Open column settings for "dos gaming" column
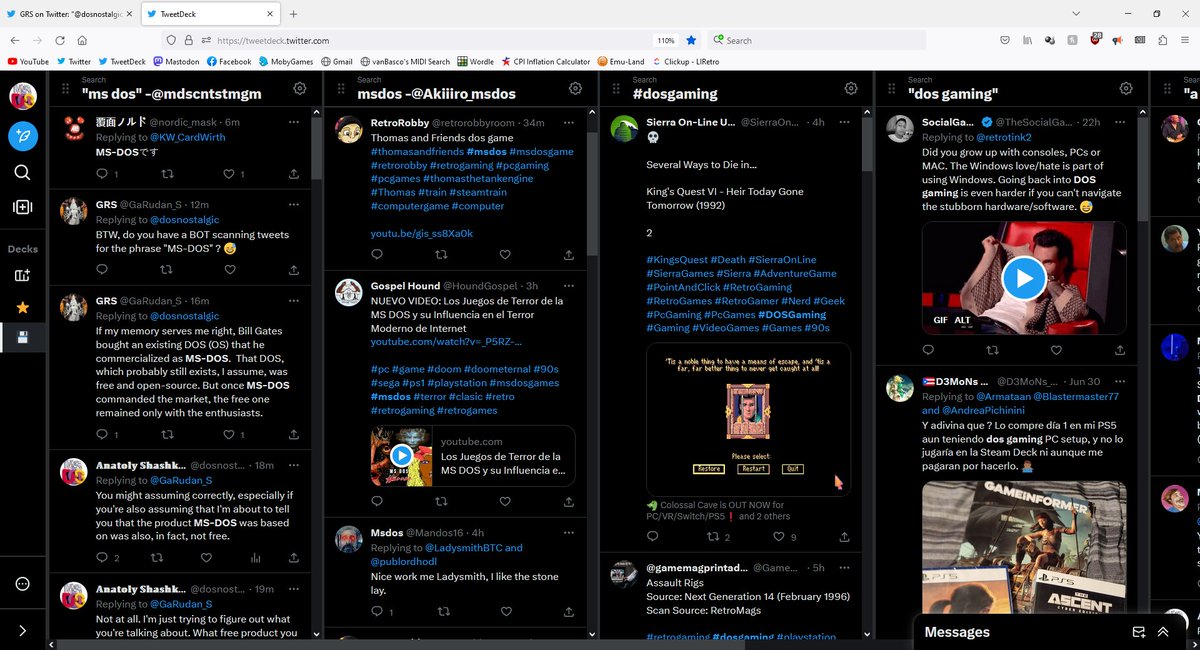This screenshot has width=1200, height=650. [1127, 88]
